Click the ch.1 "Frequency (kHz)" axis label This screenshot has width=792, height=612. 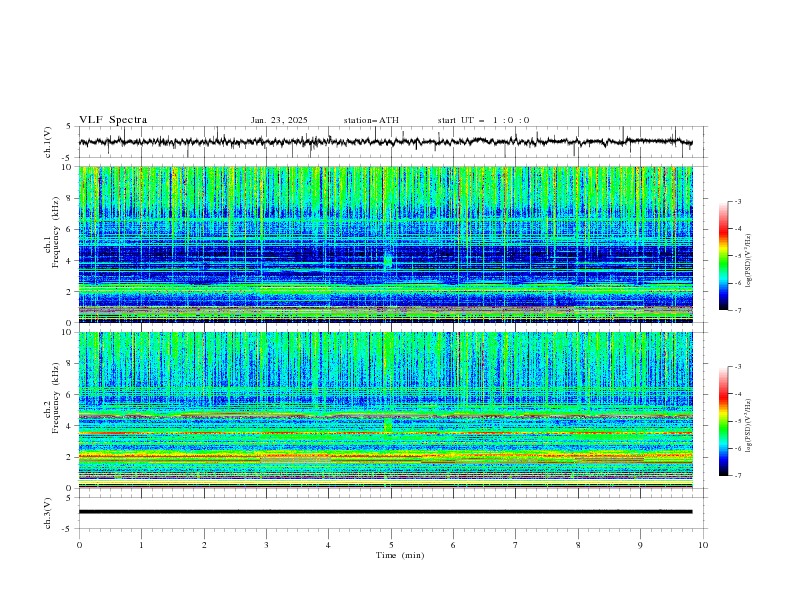[x=56, y=232]
